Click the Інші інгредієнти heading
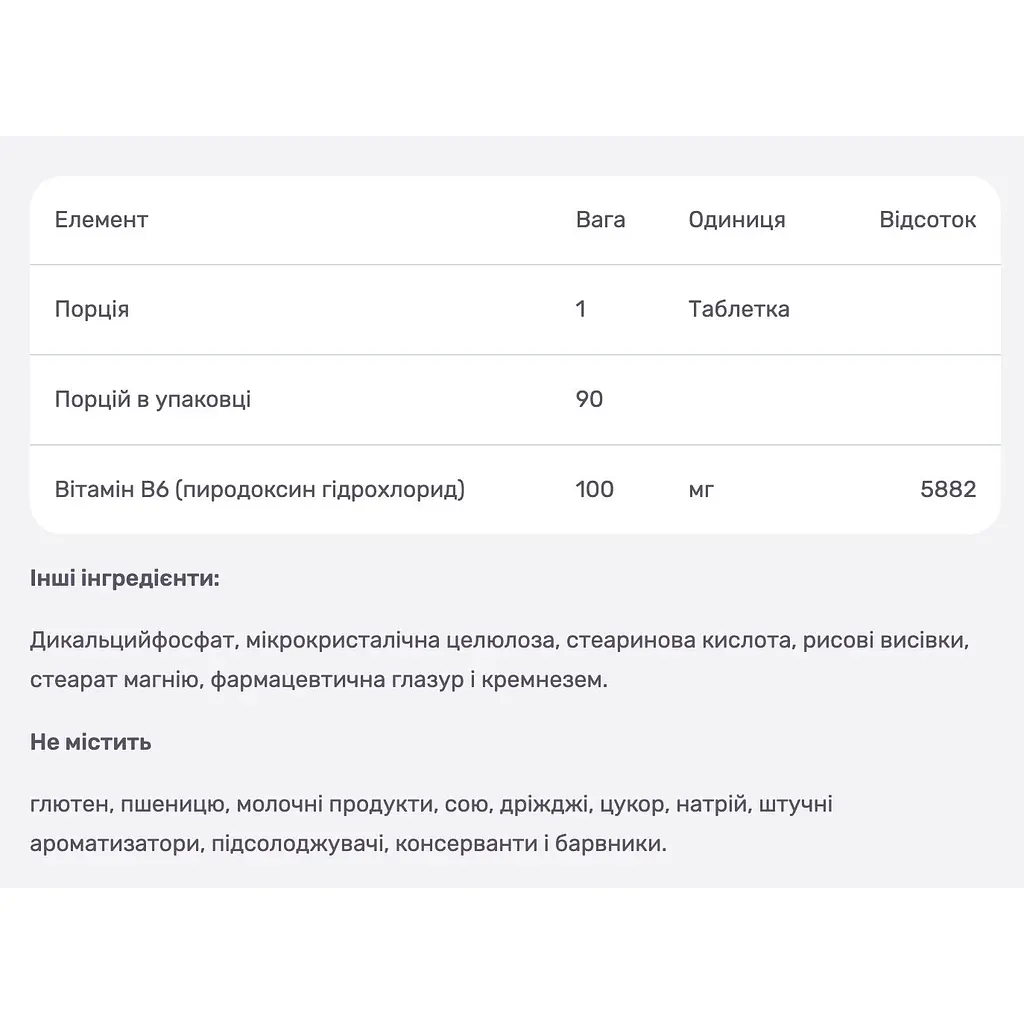 (x=125, y=578)
